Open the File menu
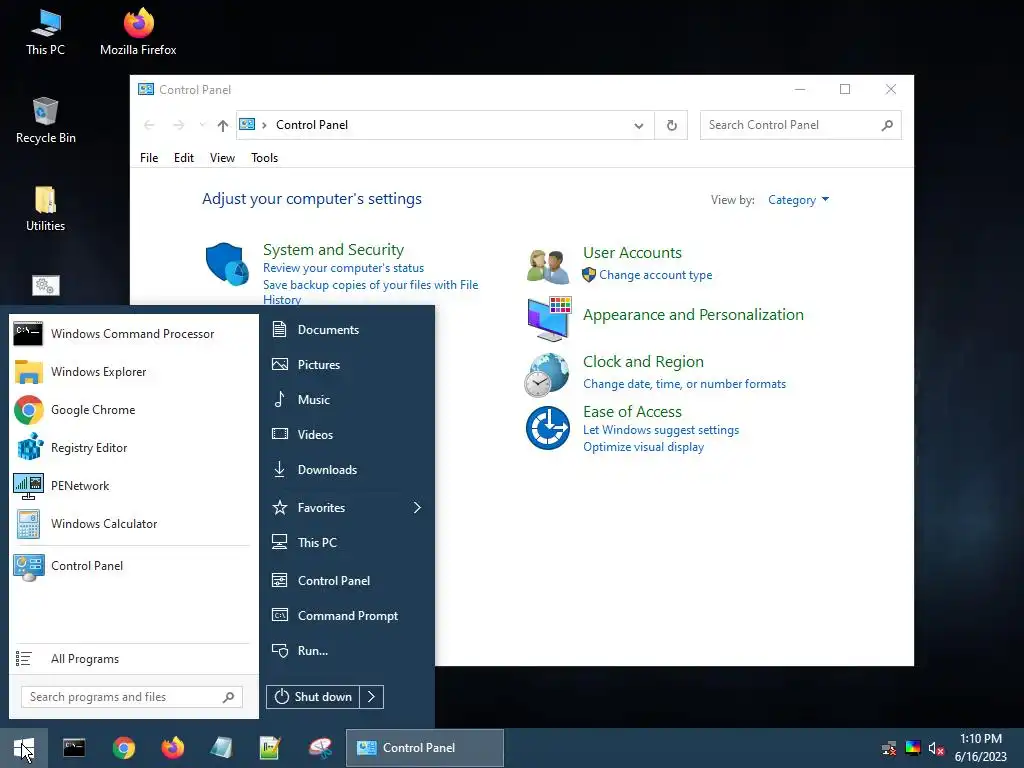 [149, 158]
